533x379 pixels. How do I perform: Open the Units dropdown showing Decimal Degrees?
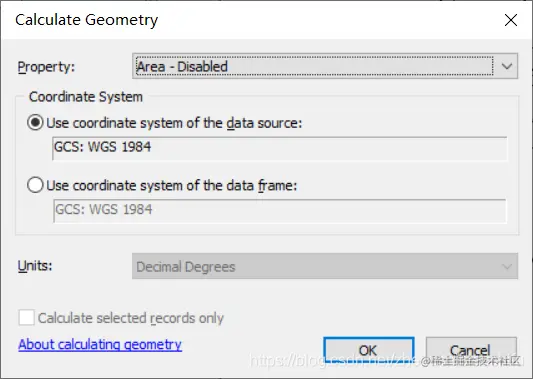point(325,266)
